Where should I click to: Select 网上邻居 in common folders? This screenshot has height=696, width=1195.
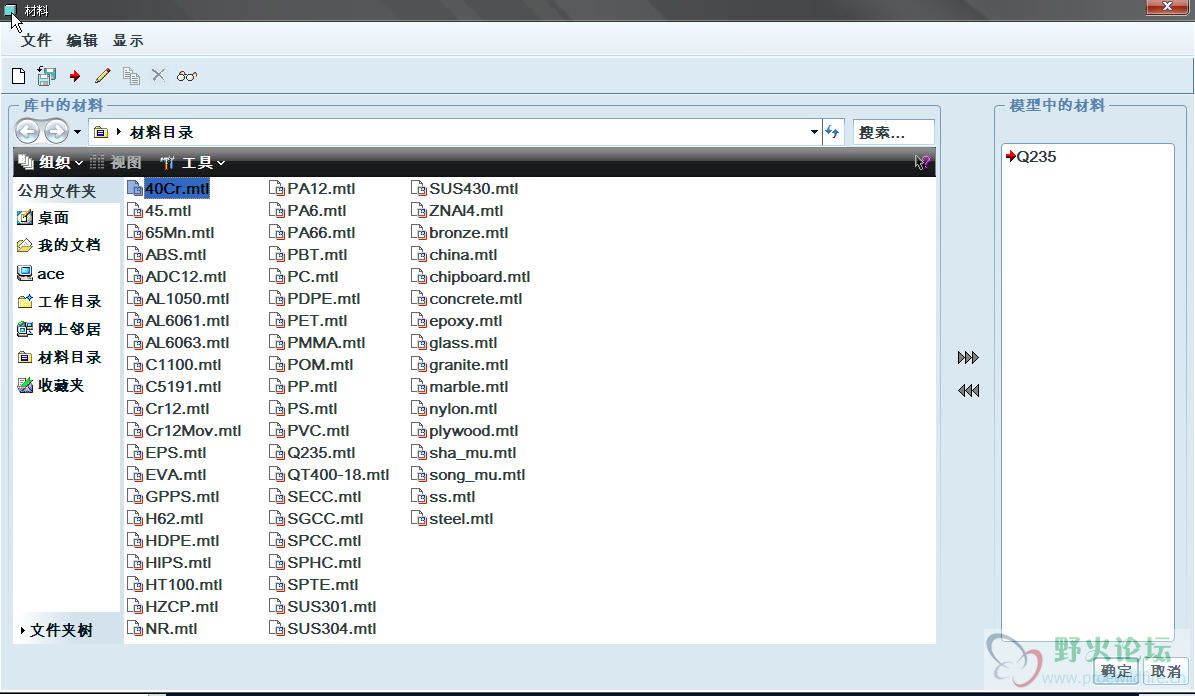pos(59,329)
